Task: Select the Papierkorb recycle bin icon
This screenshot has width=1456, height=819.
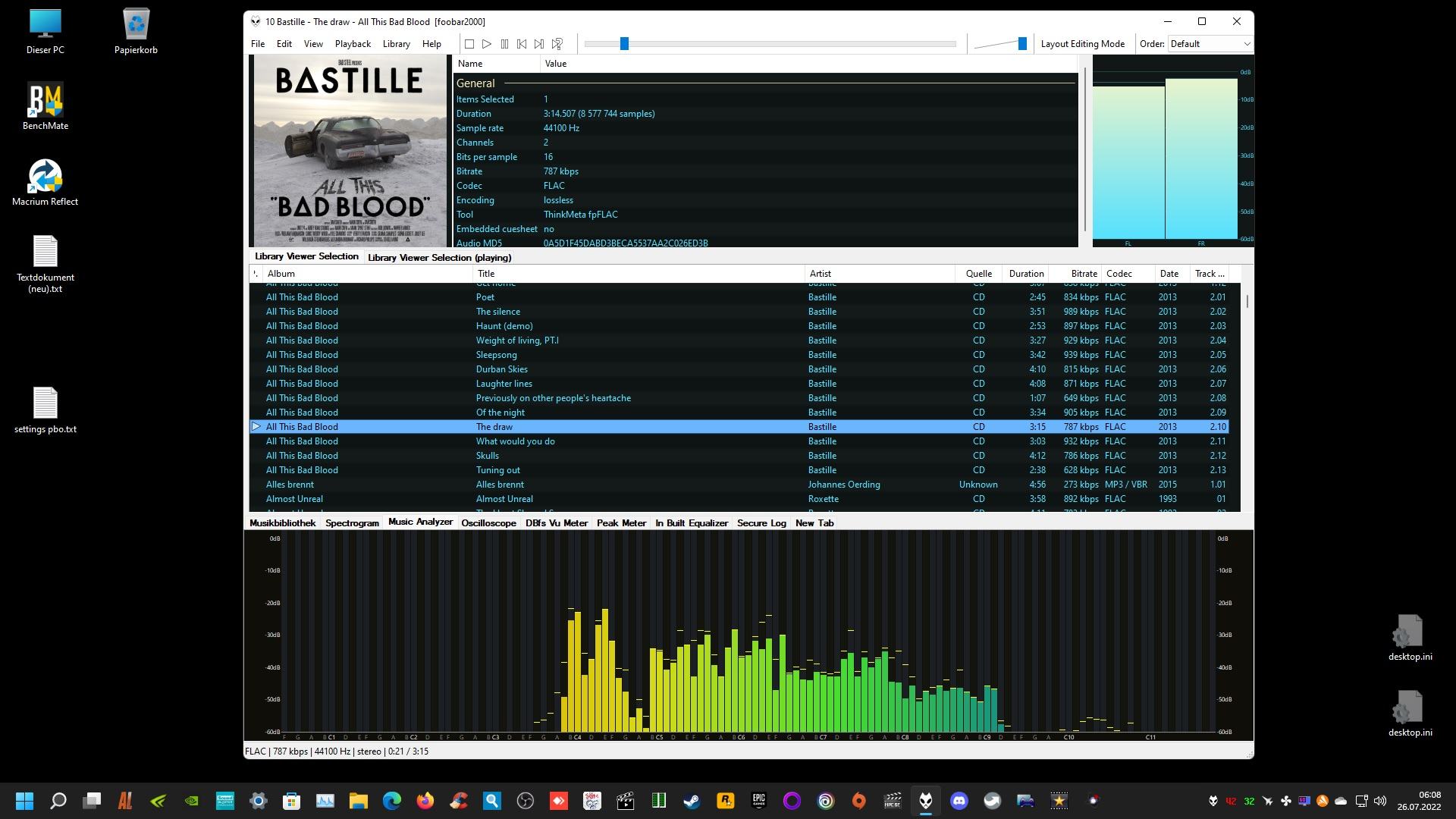Action: pyautogui.click(x=136, y=31)
